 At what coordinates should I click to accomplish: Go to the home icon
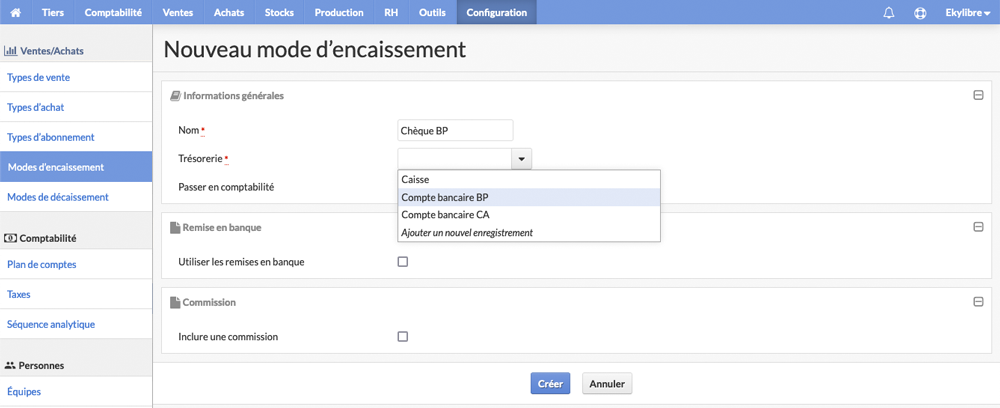click(16, 12)
